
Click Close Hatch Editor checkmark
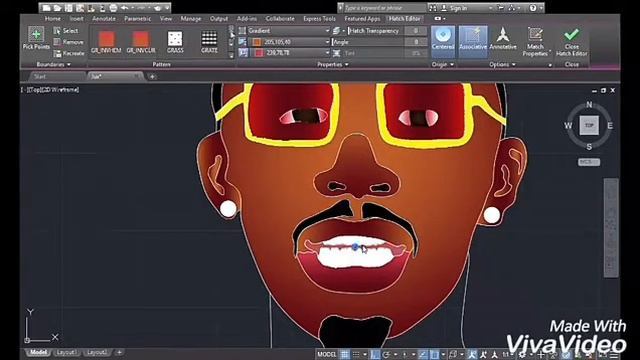pyautogui.click(x=571, y=42)
